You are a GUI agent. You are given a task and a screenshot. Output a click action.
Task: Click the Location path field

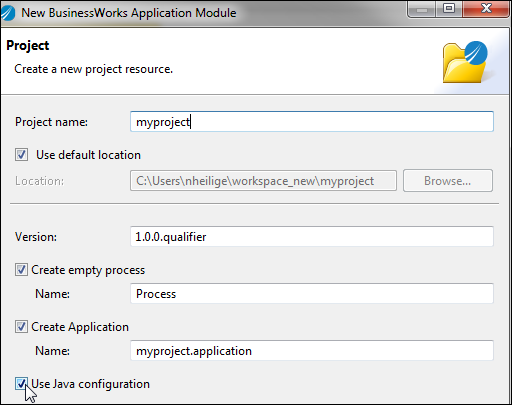(x=263, y=181)
